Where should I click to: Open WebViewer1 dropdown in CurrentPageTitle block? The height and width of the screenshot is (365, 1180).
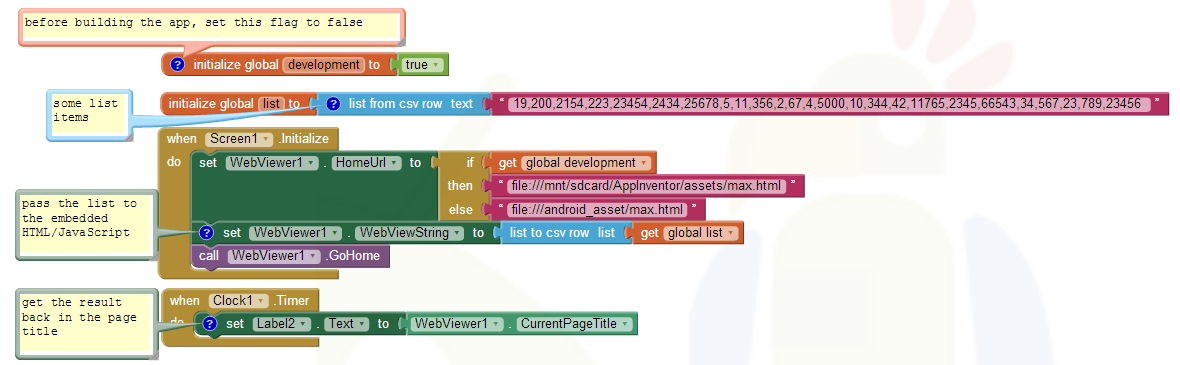click(458, 324)
